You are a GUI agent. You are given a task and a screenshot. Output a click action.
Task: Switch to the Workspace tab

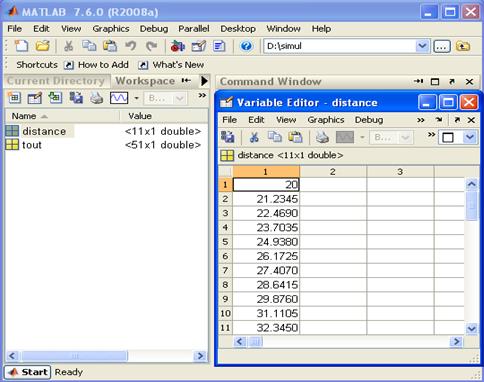(145, 81)
